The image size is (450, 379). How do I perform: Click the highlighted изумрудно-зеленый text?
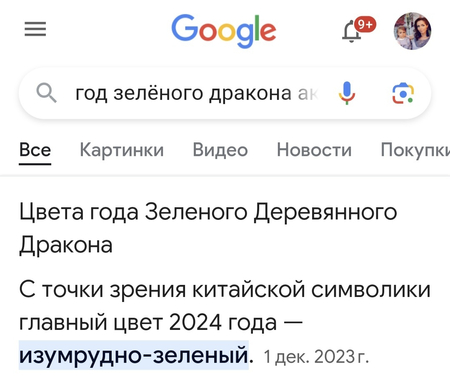click(x=134, y=355)
